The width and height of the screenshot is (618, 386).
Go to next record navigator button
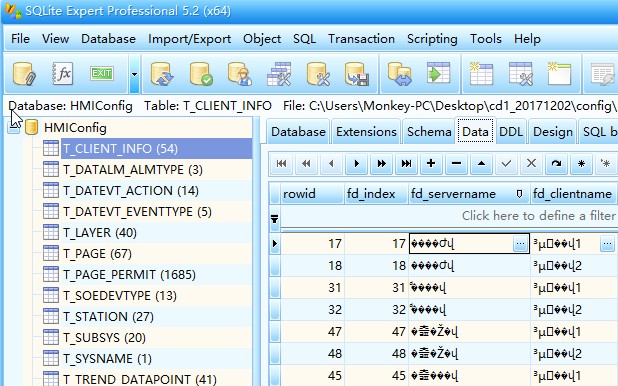click(x=356, y=163)
